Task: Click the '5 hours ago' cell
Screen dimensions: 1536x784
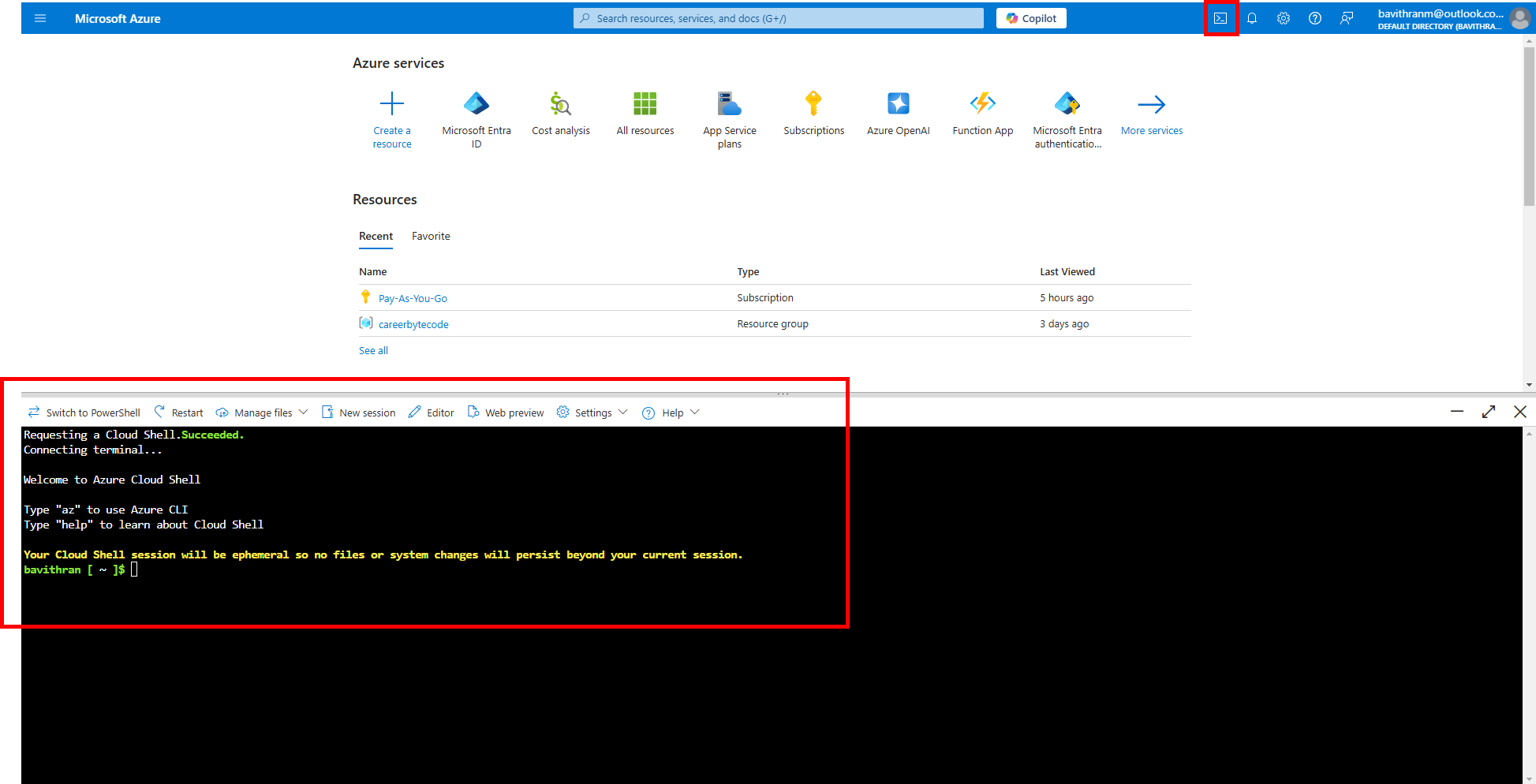Action: point(1067,297)
